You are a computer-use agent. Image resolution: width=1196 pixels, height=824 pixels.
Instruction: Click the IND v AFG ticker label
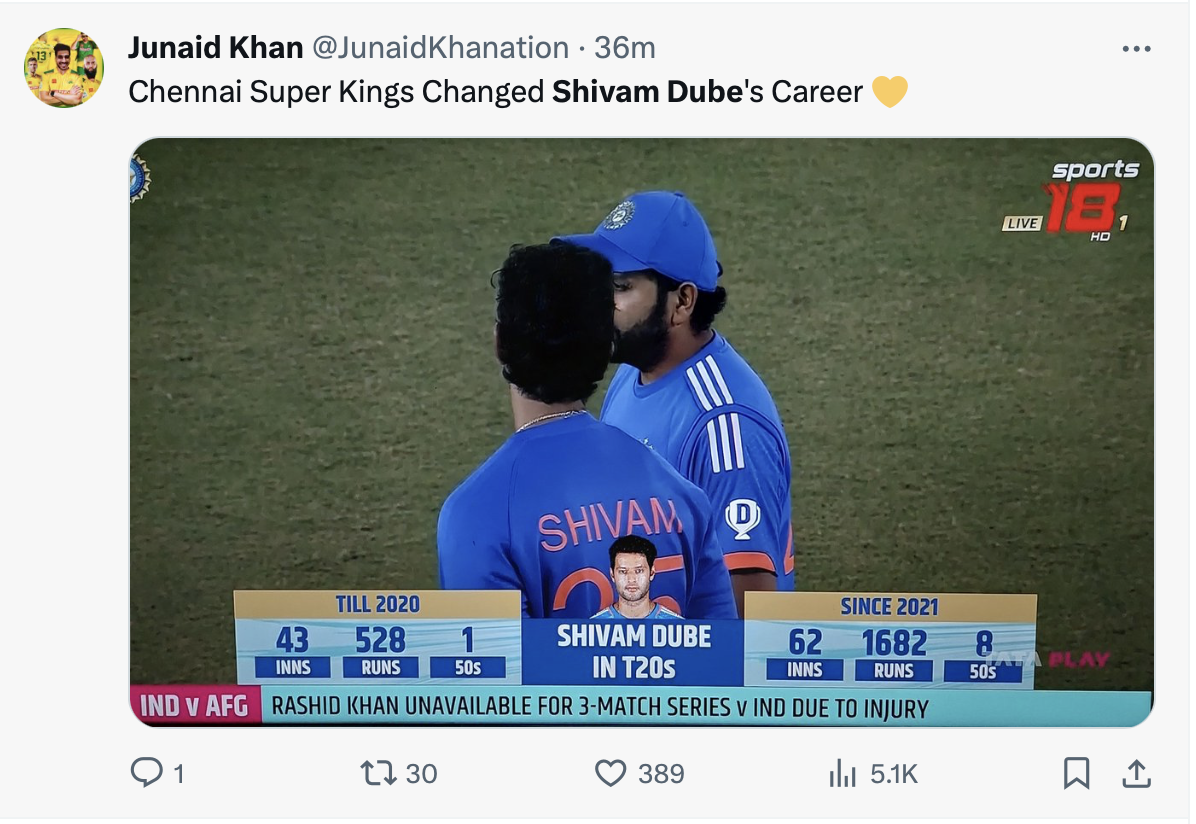(195, 707)
